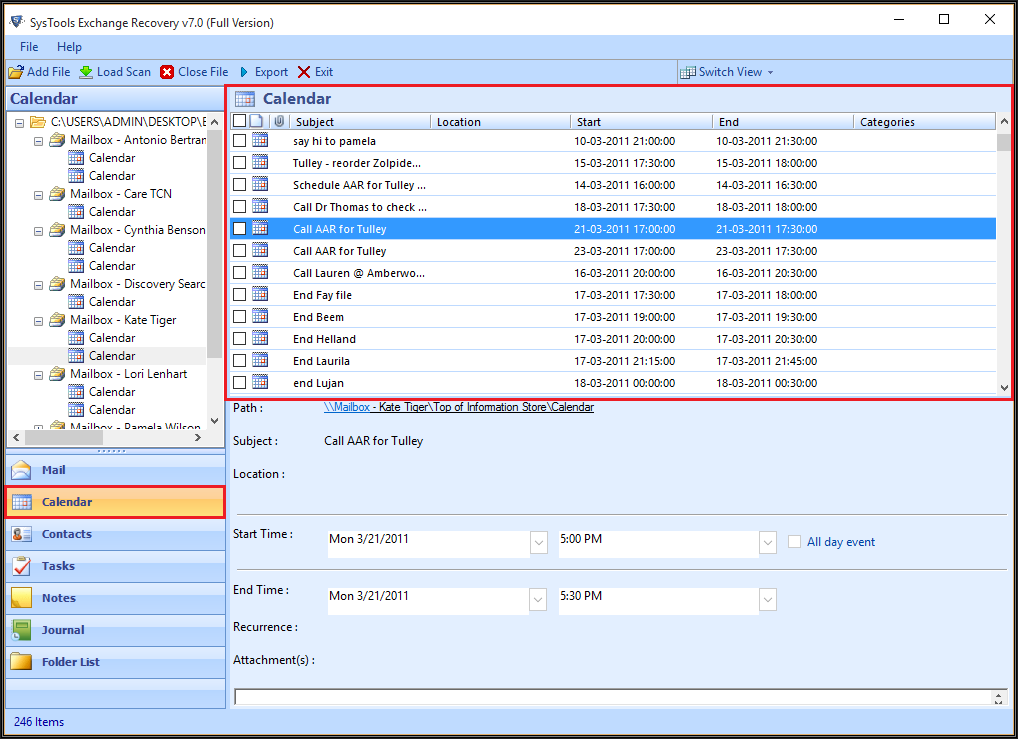Viewport: 1018px width, 739px height.
Task: Switch to the Mail section
Action: [116, 470]
